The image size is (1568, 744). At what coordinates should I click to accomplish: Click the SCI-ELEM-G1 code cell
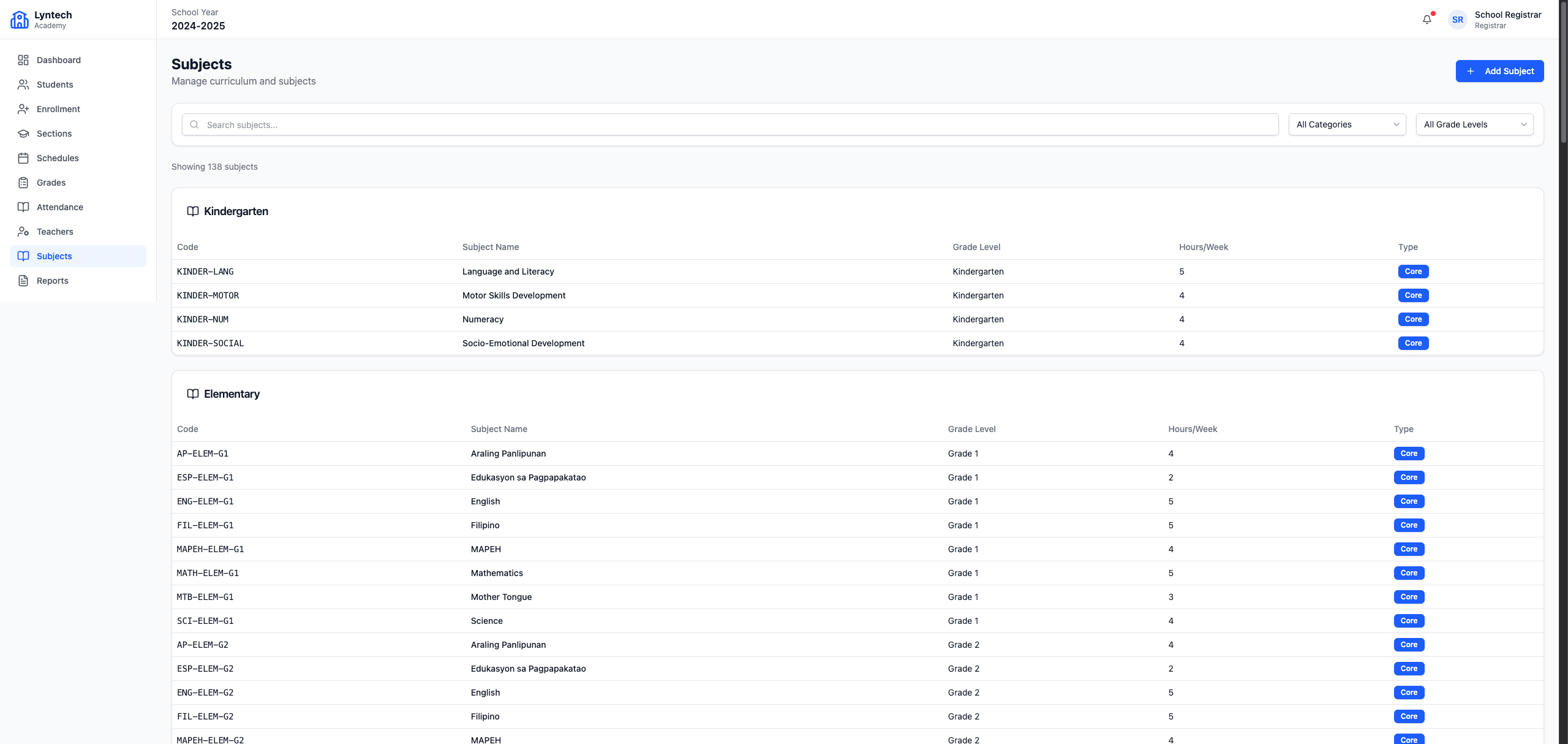[x=205, y=621]
